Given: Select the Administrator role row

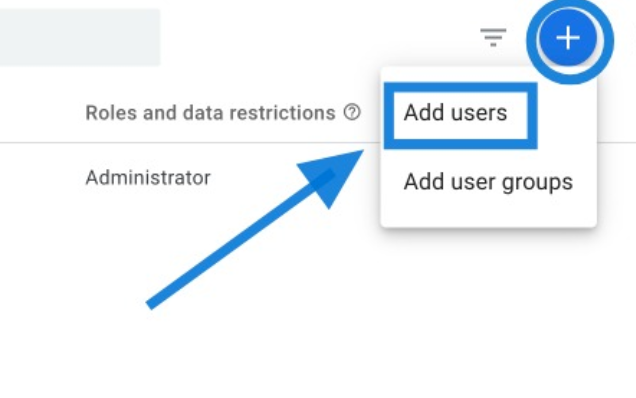Looking at the screenshot, I should (148, 178).
